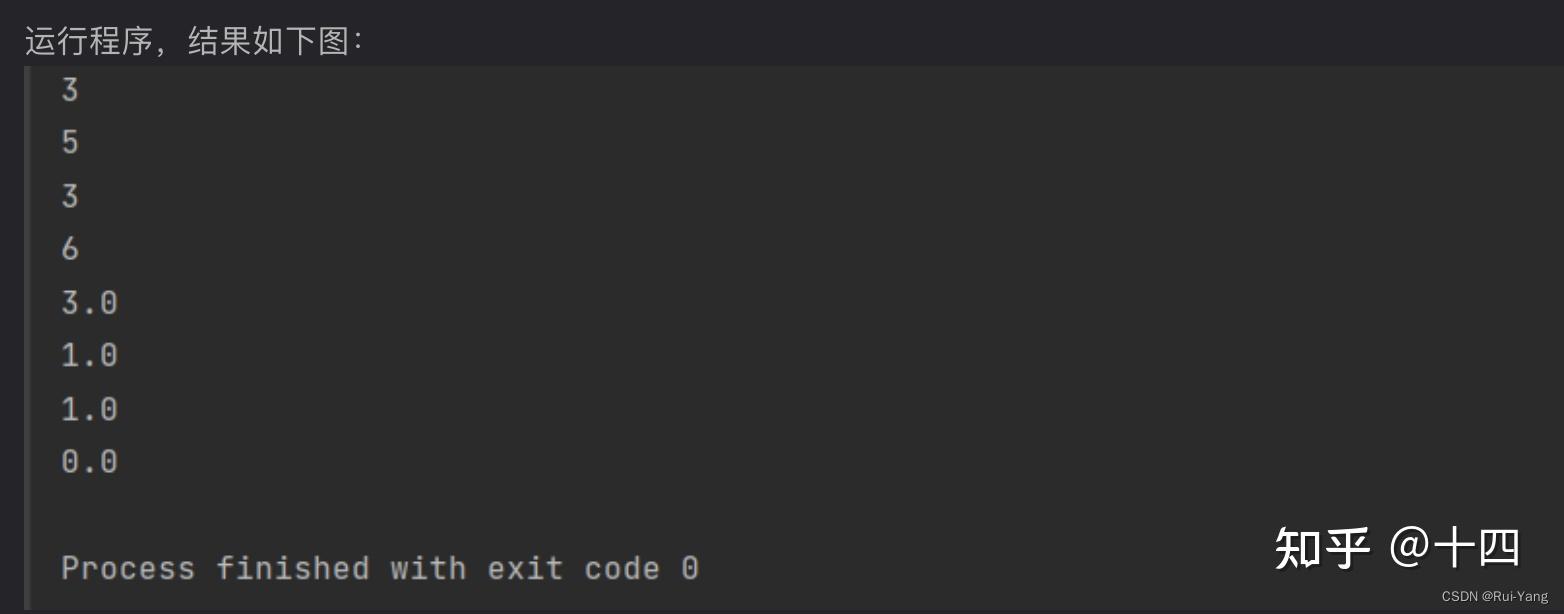
Task: Click the "CSDN @Rui-Yang" watermark
Action: [1494, 596]
